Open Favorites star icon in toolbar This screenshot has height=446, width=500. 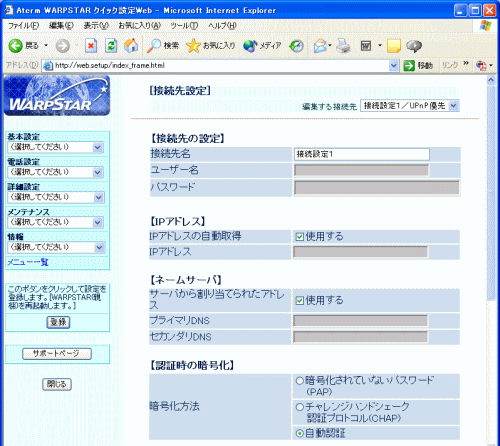point(193,46)
